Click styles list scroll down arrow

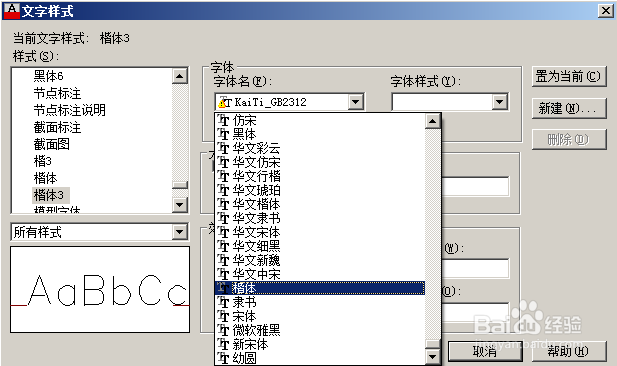pyautogui.click(x=180, y=205)
